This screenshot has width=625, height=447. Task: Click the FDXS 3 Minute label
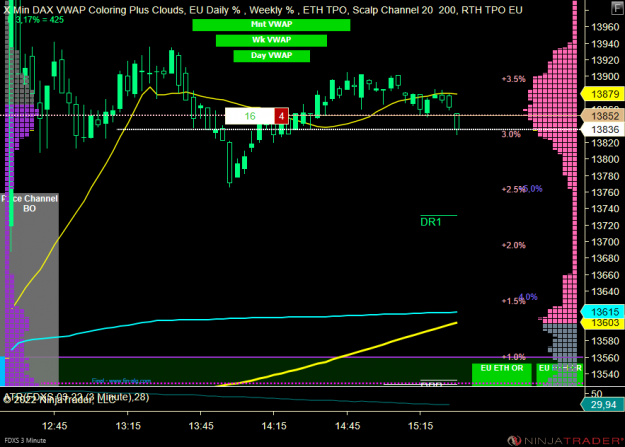(25, 440)
